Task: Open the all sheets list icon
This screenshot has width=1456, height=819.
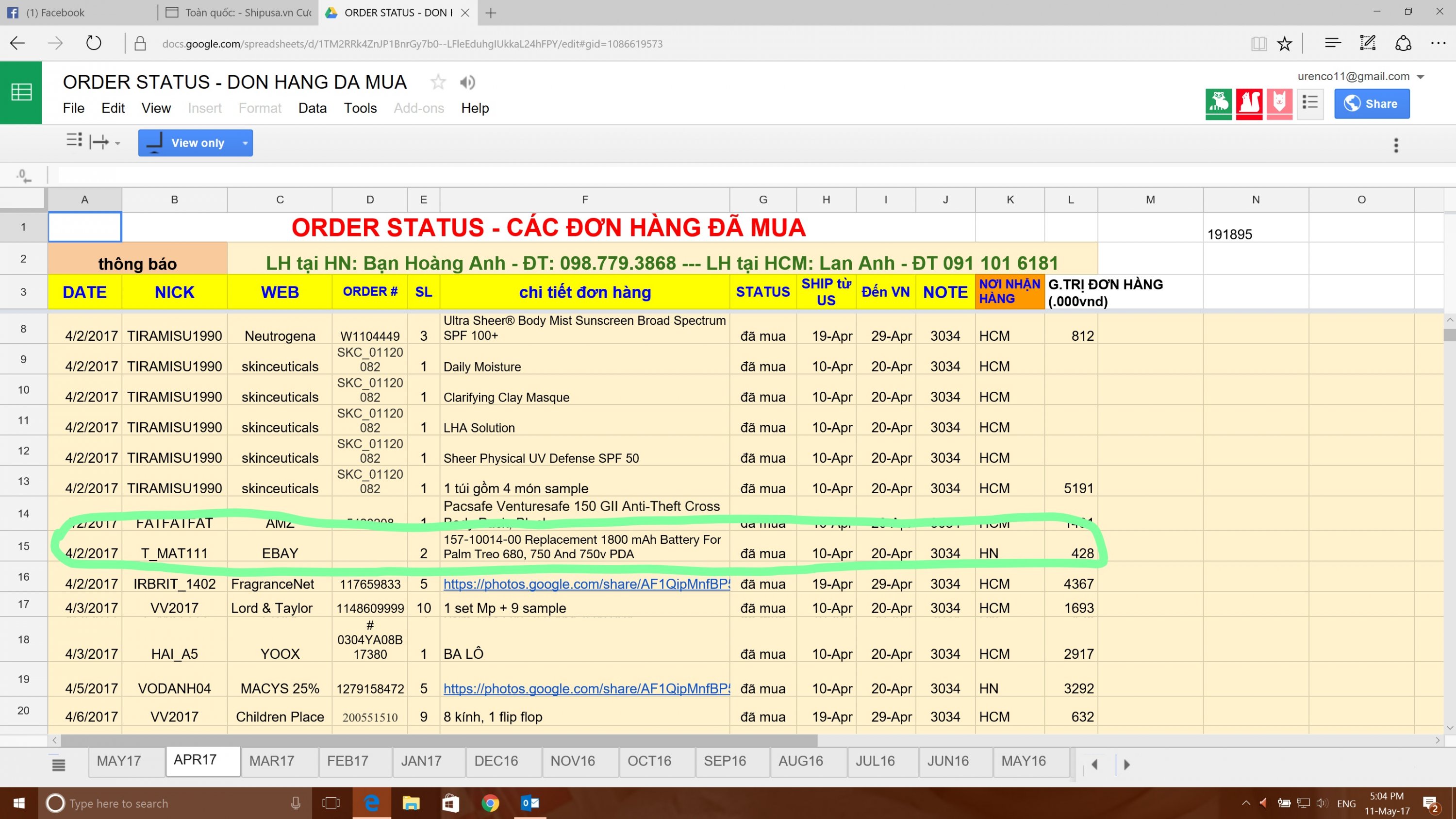Action: click(58, 765)
